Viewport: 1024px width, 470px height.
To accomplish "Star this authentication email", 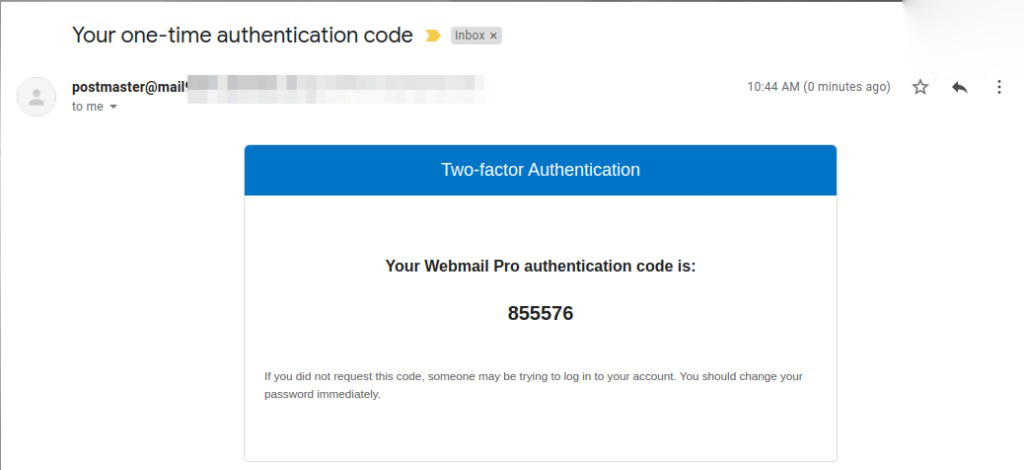I will [x=920, y=87].
